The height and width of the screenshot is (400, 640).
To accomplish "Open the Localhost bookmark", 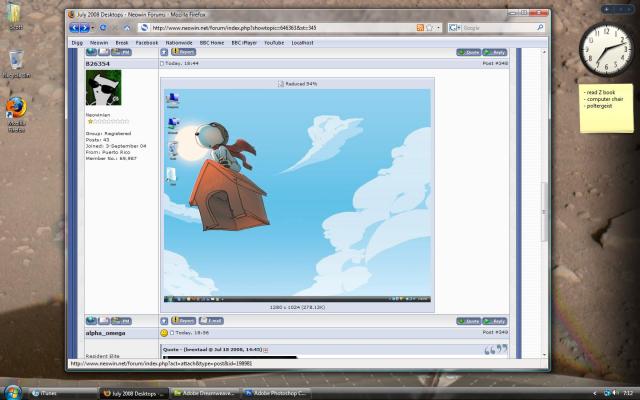I will [x=302, y=43].
